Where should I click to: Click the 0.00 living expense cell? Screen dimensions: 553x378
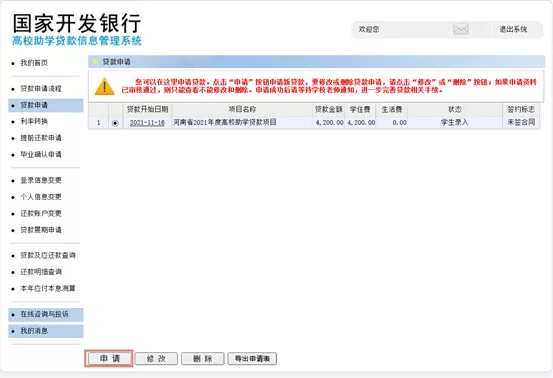(x=392, y=123)
